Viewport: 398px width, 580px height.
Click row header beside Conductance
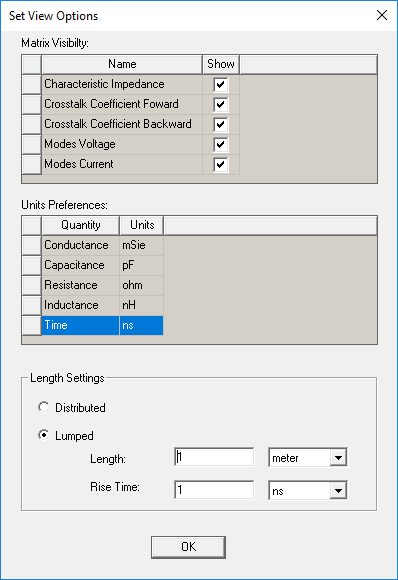(x=31, y=245)
